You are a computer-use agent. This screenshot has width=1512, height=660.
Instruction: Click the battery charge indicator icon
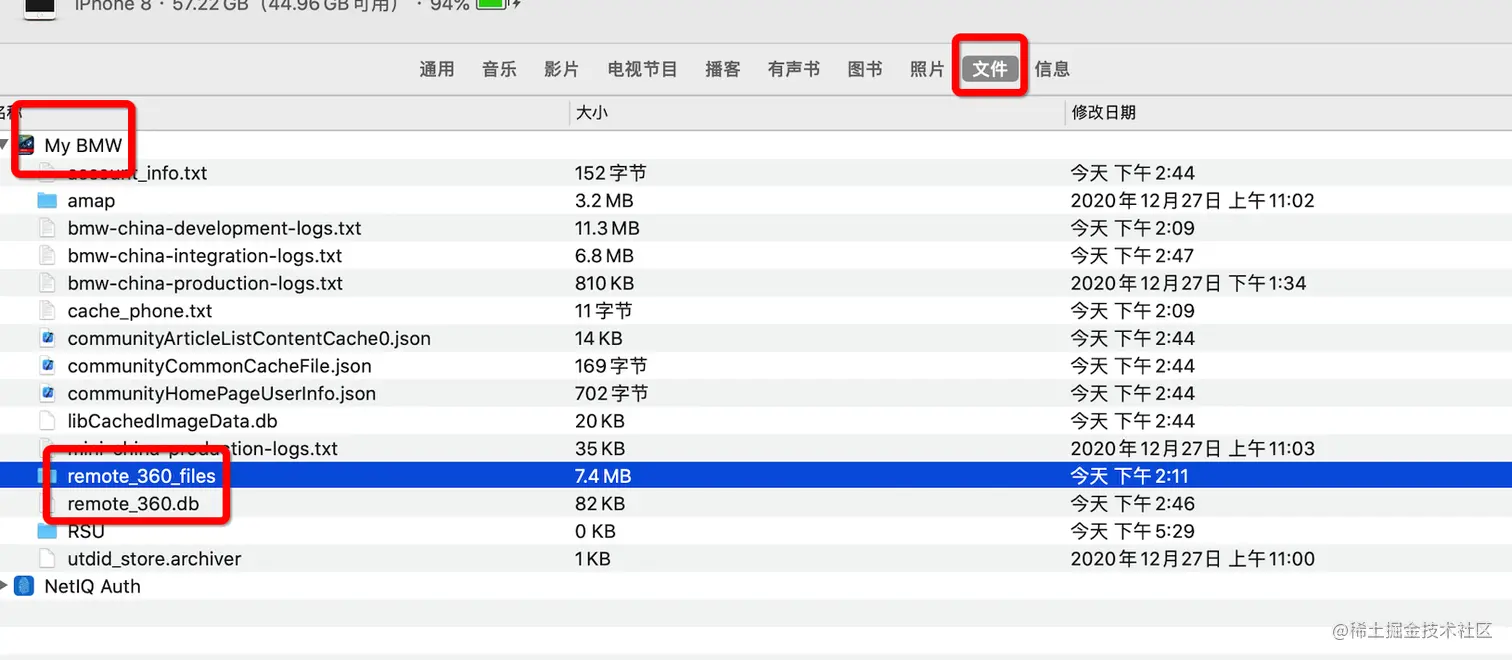click(x=493, y=5)
